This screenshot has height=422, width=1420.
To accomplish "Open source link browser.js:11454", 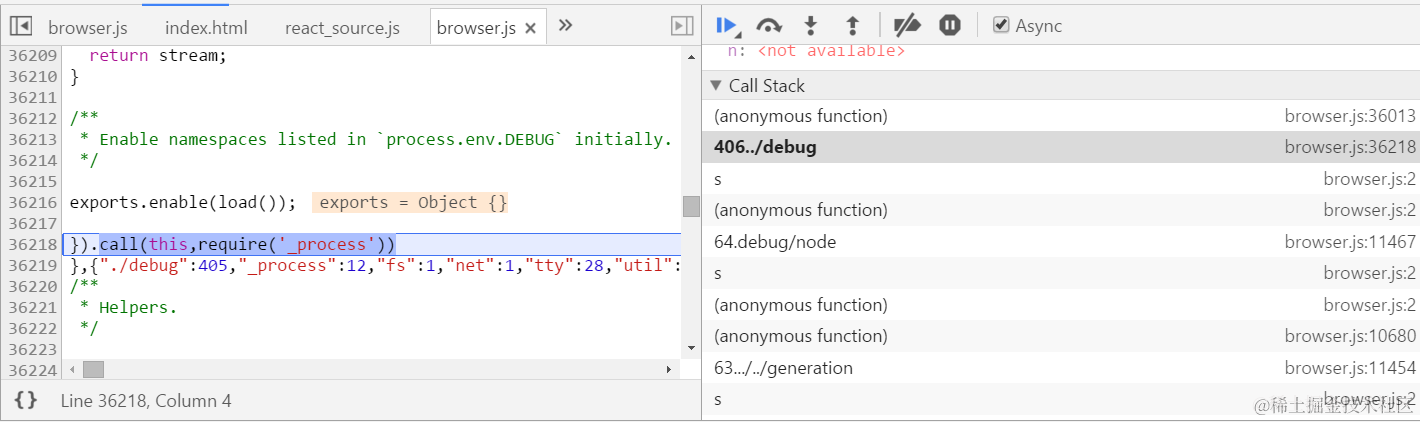I will tap(1350, 368).
